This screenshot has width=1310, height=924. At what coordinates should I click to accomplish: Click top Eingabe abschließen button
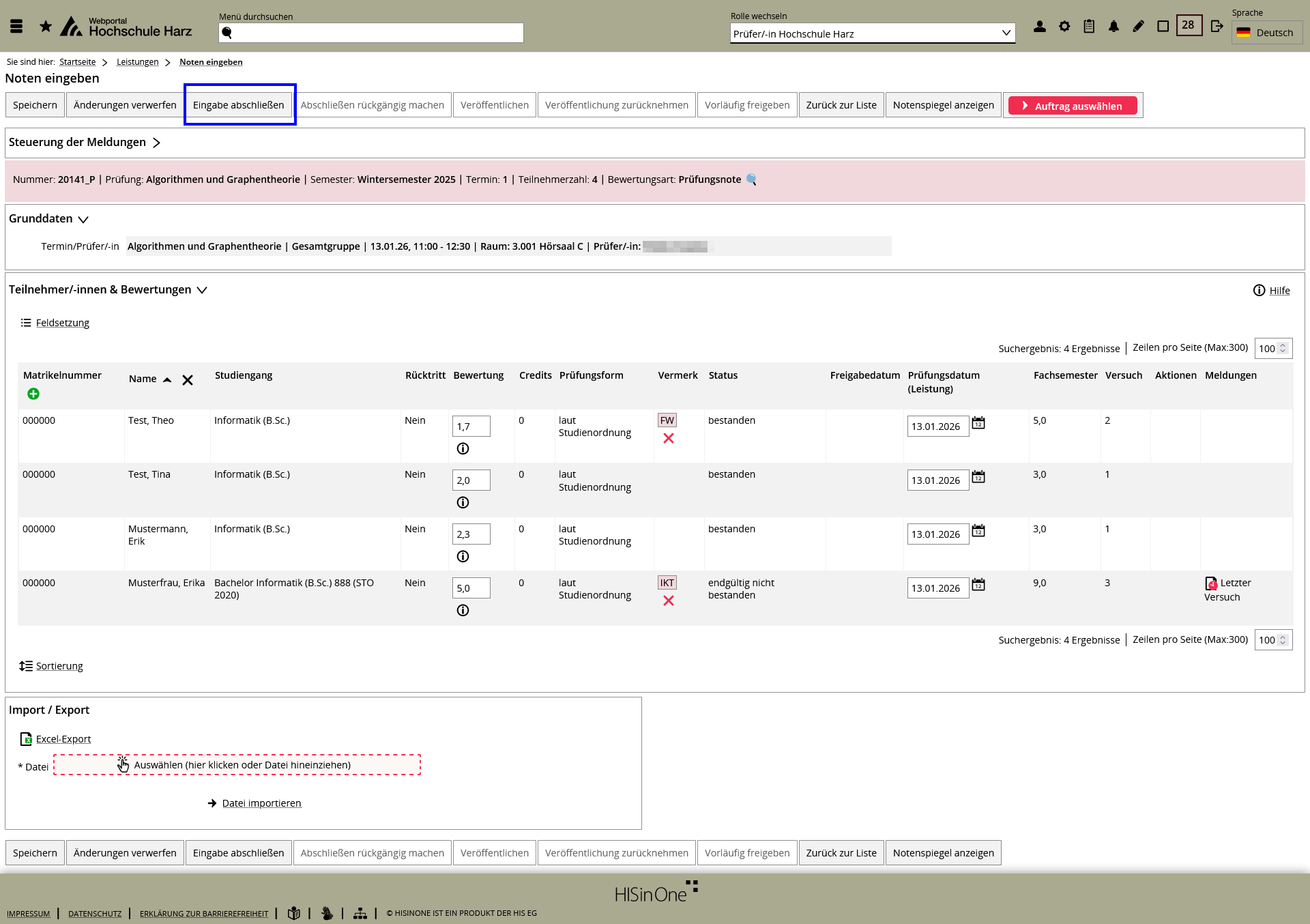coord(238,105)
